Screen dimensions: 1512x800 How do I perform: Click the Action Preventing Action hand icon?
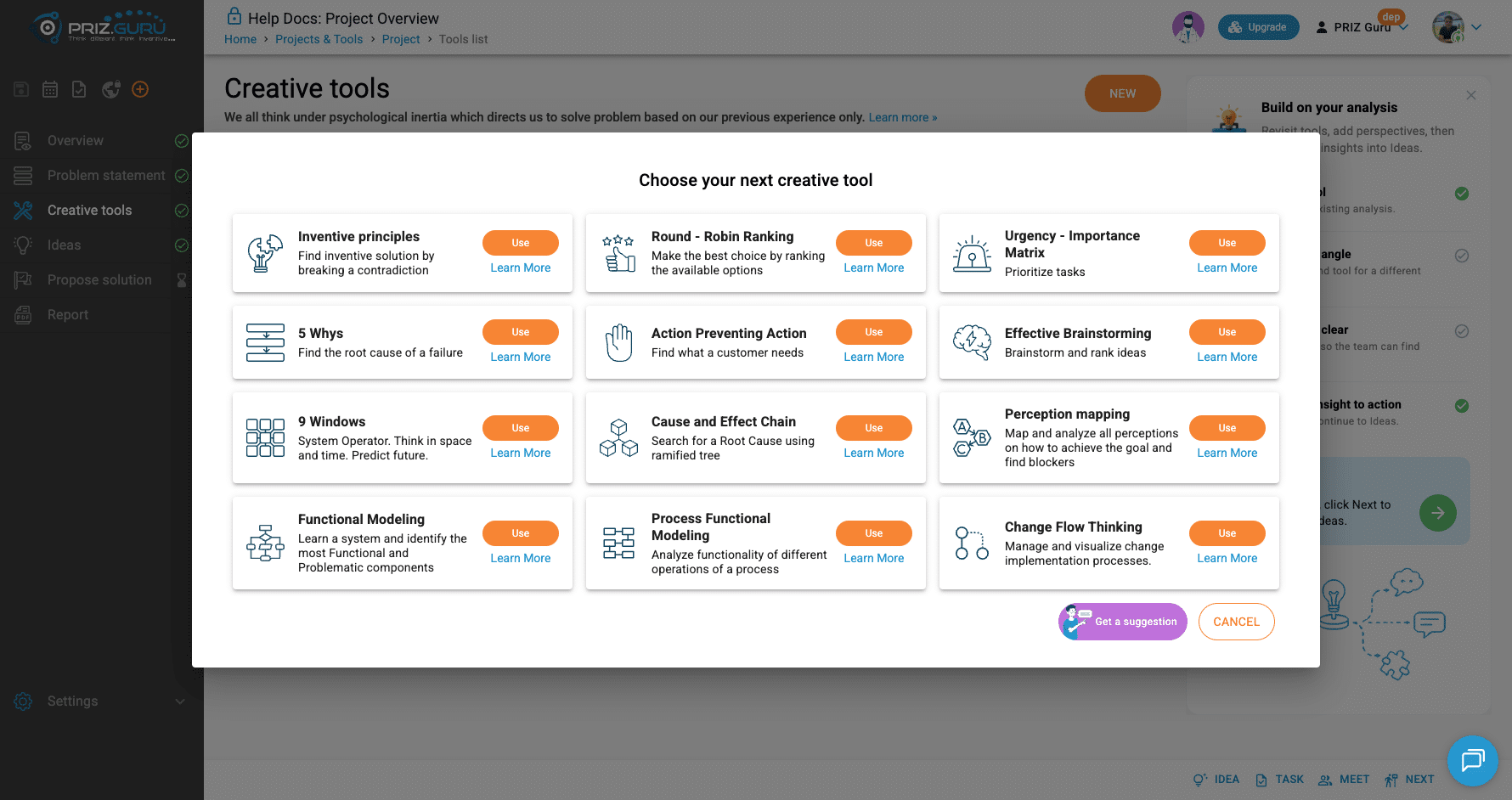[x=618, y=342]
